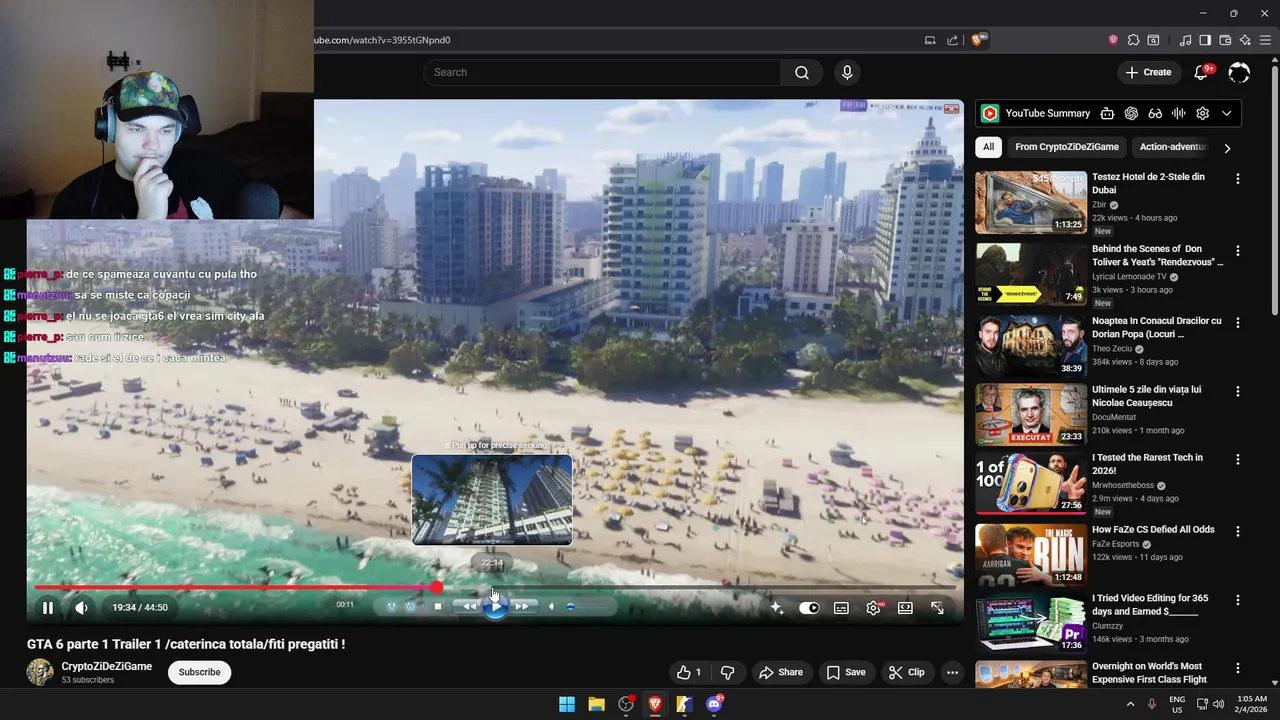Open more actions ellipsis below video

coord(952,672)
